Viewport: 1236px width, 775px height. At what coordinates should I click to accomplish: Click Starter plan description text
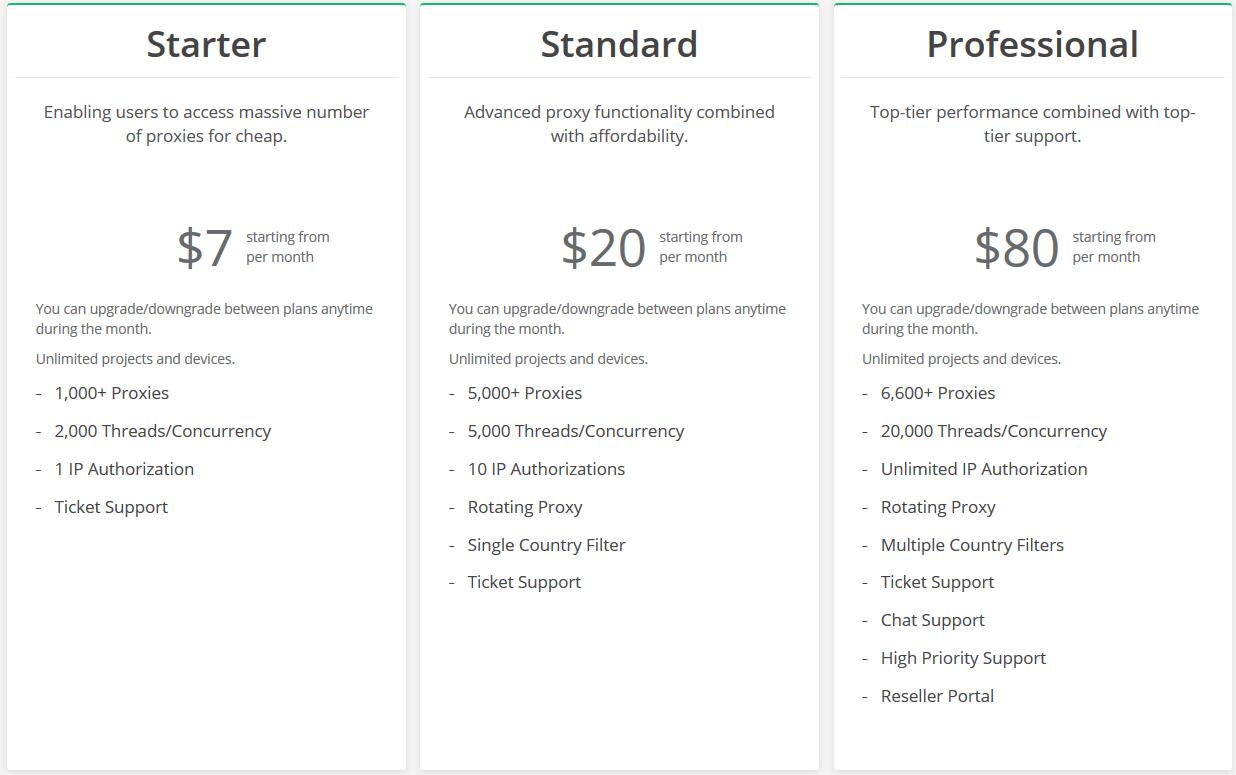pyautogui.click(x=206, y=124)
